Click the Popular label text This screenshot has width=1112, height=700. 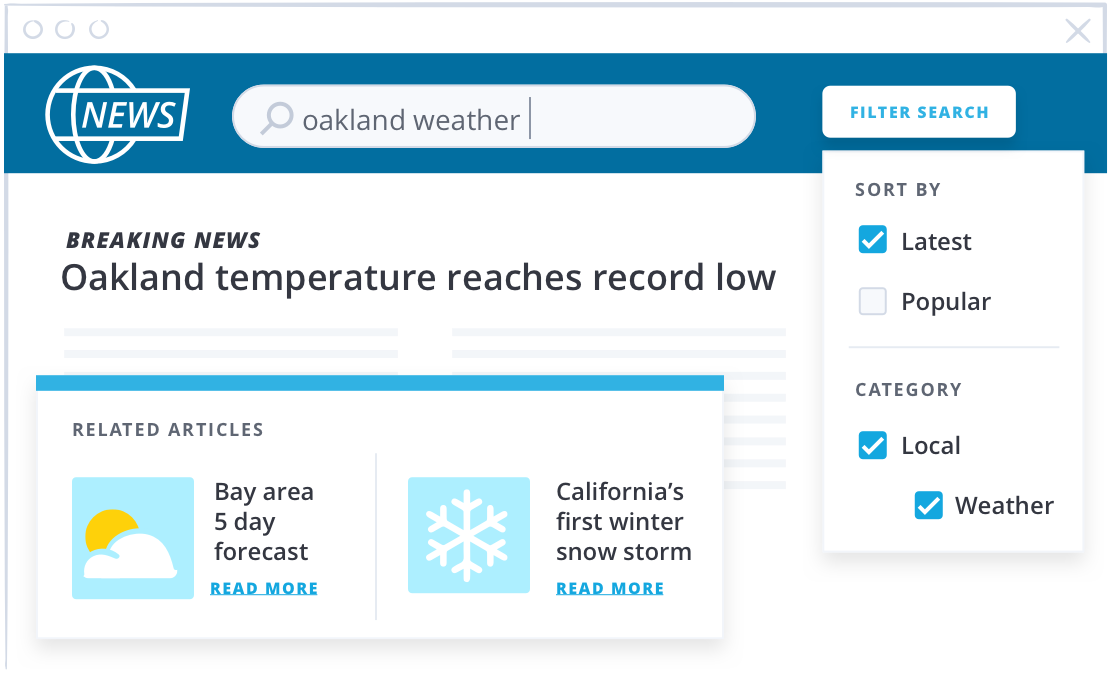coord(945,302)
